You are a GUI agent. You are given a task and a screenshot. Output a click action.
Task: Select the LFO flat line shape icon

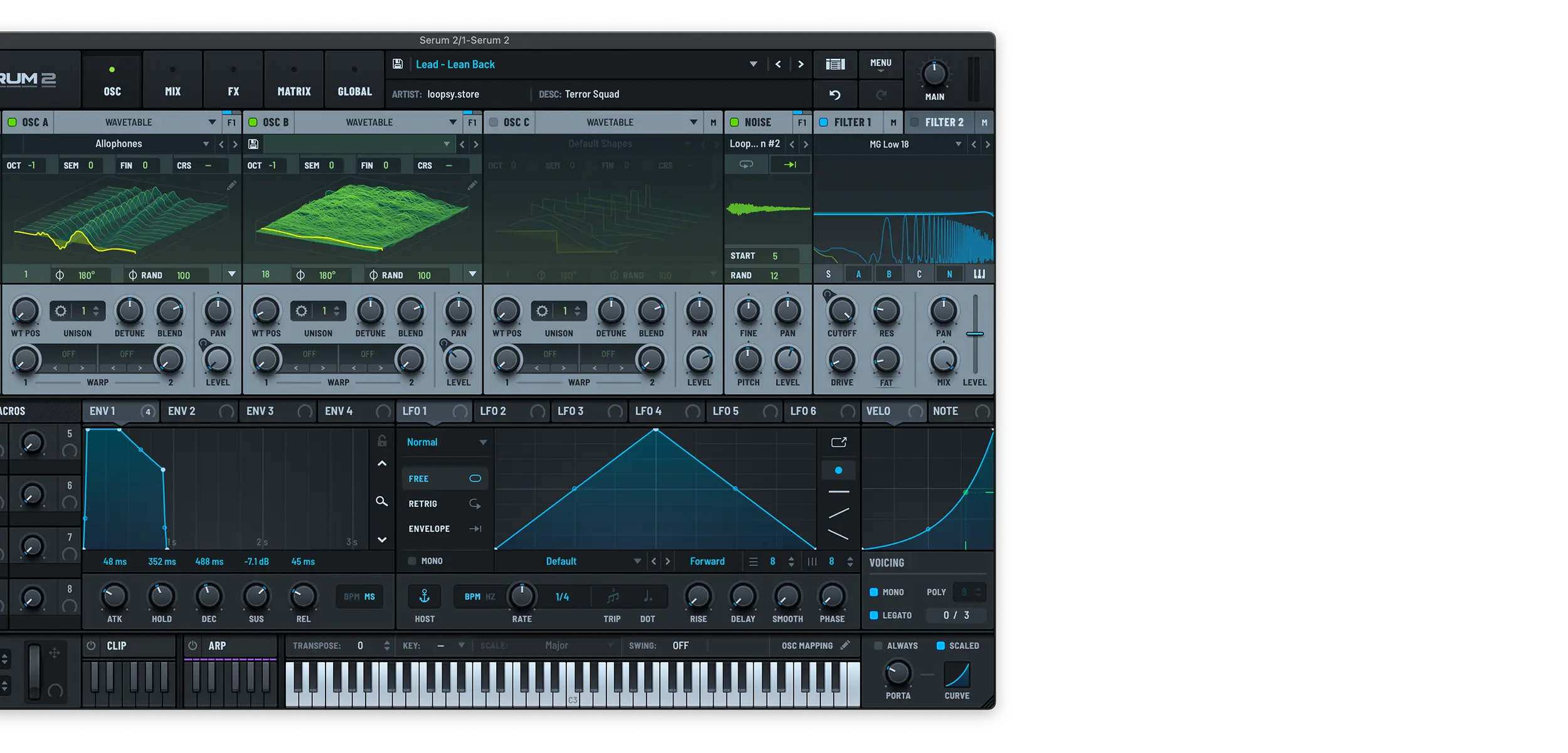point(839,491)
